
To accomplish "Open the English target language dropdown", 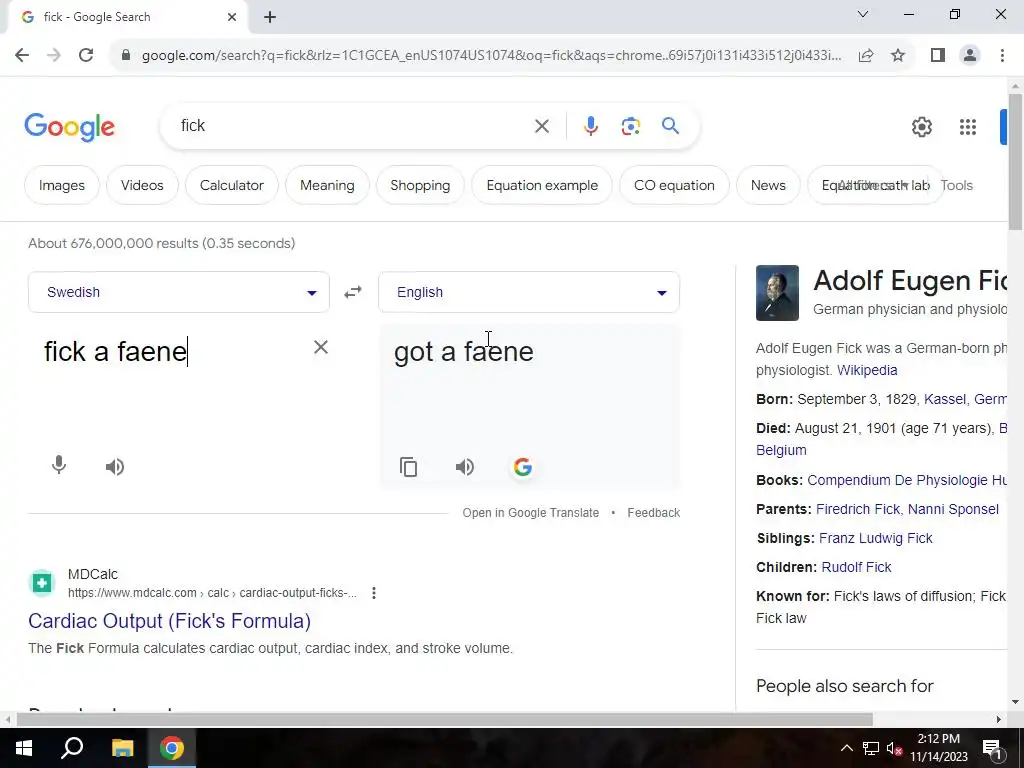I will pos(528,292).
